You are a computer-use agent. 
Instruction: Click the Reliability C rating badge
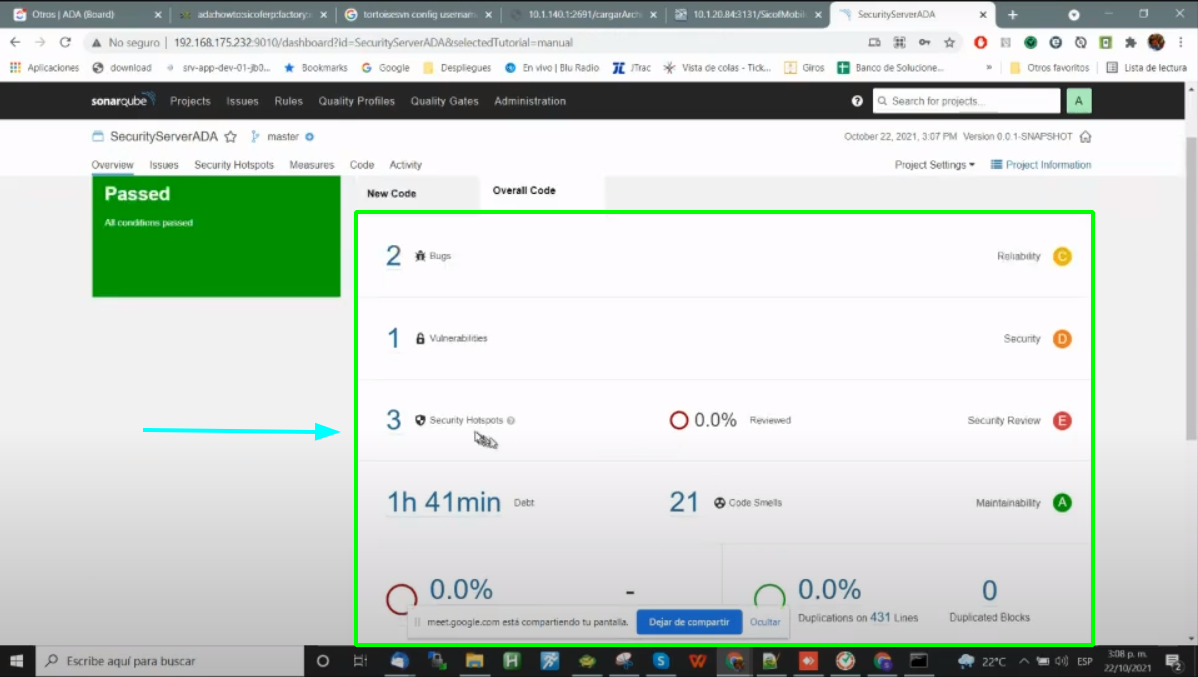tap(1062, 256)
